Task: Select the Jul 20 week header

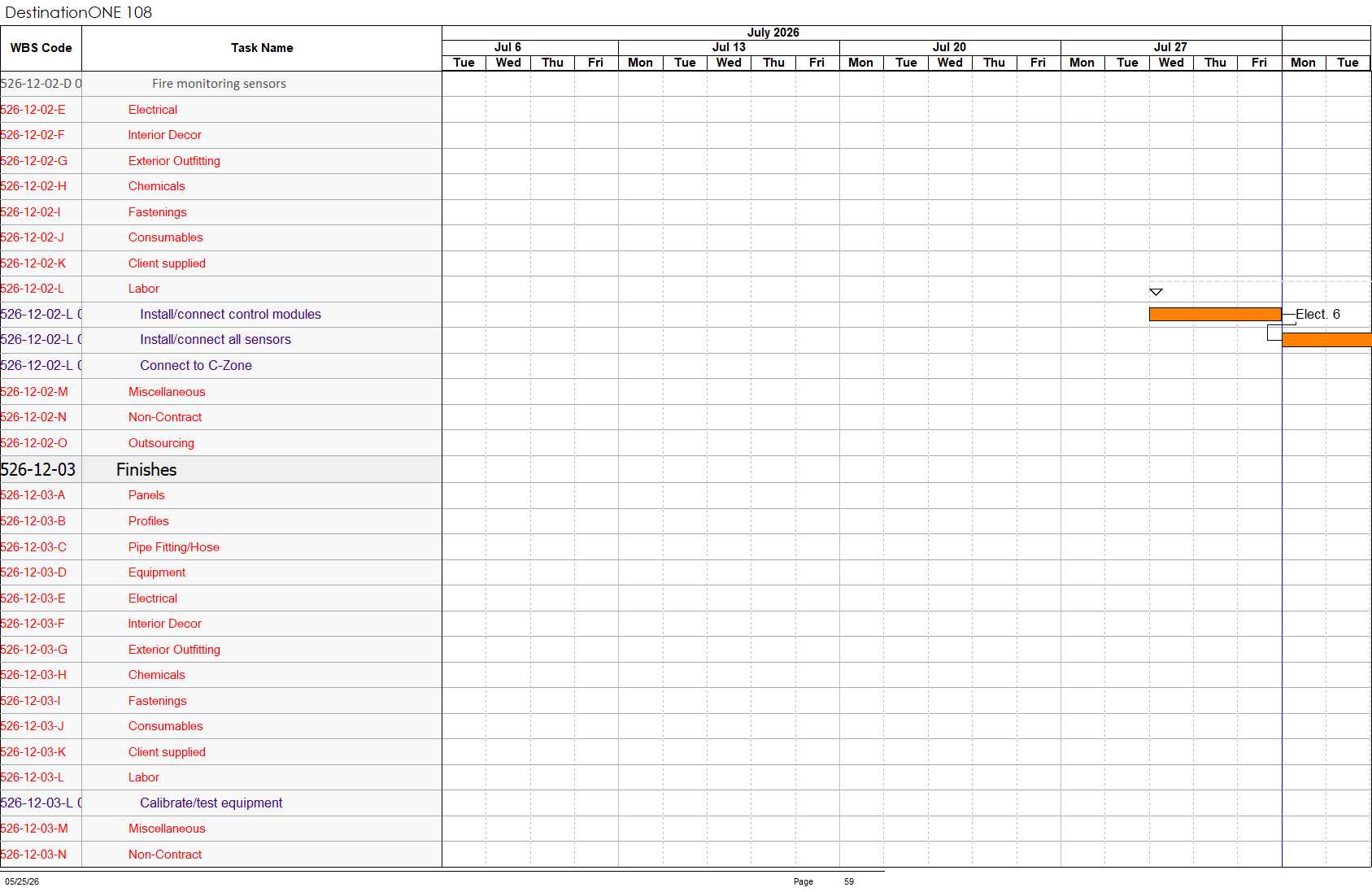Action: pos(949,47)
